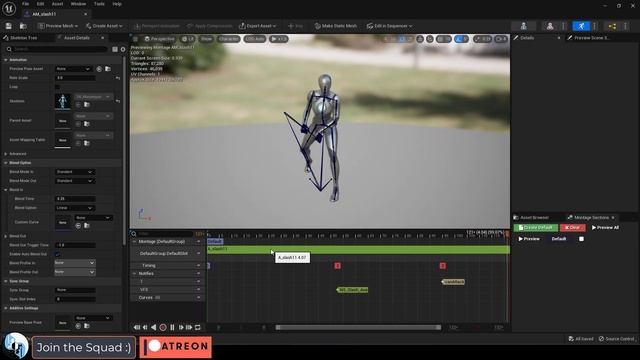
Task: Click the viewport Character button
Action: pos(228,39)
